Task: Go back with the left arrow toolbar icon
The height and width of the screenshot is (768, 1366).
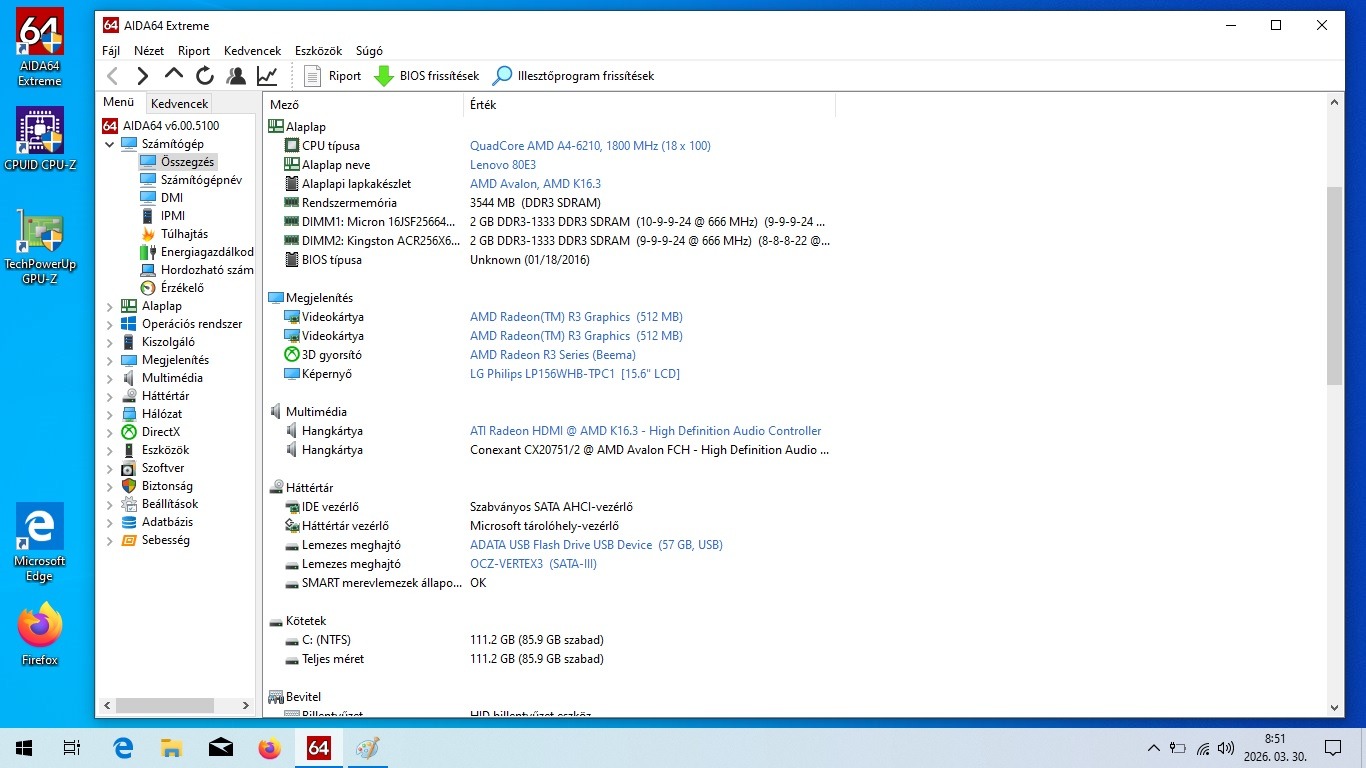Action: pos(113,76)
